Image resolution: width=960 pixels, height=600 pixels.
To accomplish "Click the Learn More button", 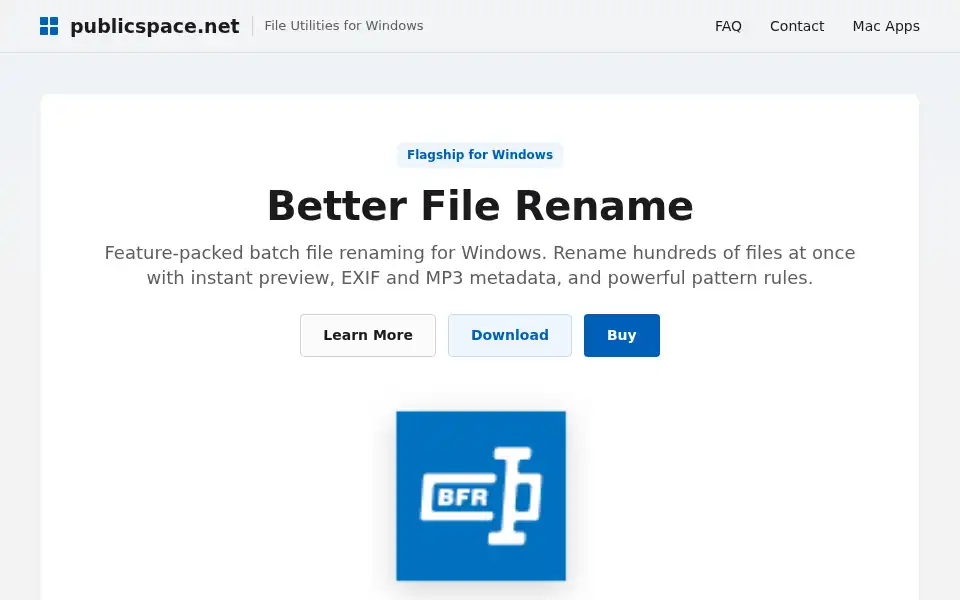I will 368,336.
